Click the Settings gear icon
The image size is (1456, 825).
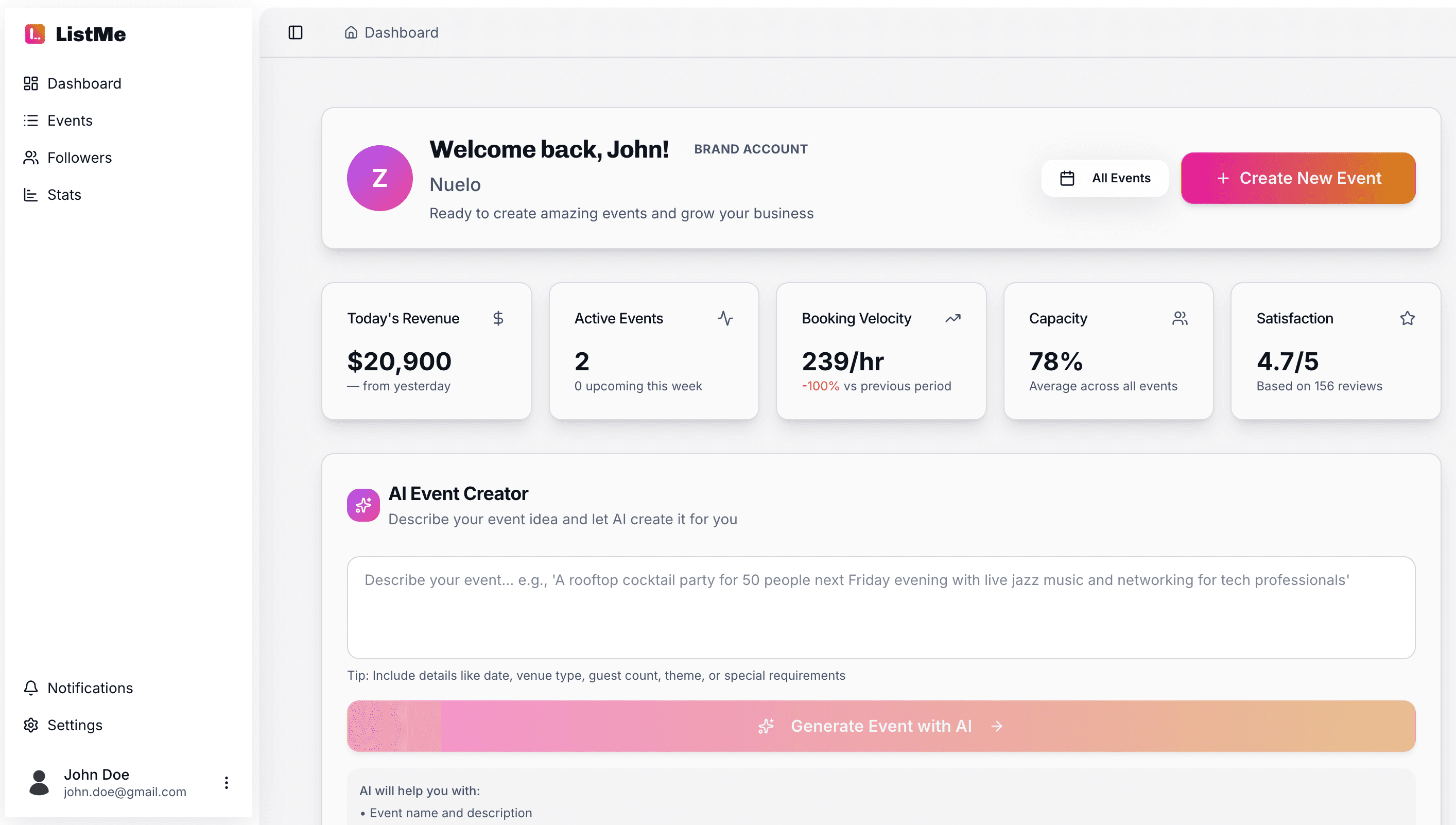pos(31,725)
